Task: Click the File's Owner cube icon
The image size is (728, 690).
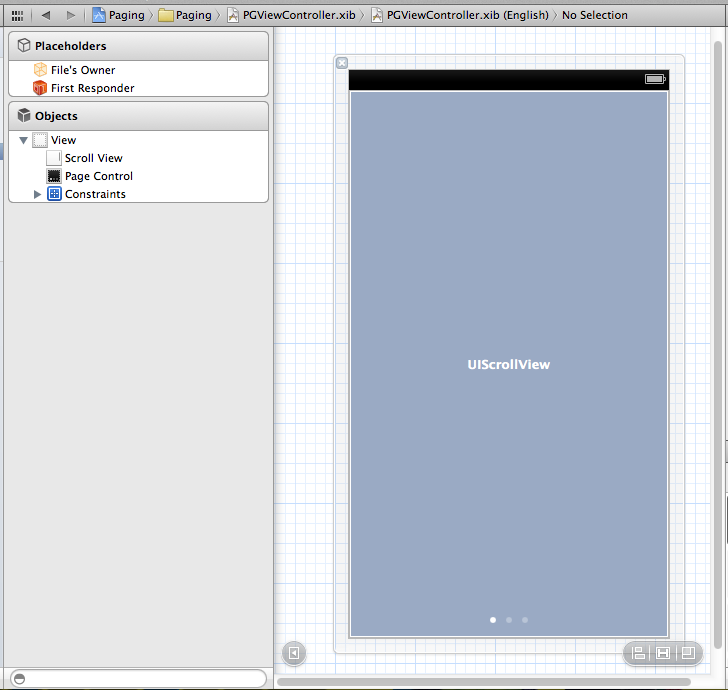Action: (40, 70)
